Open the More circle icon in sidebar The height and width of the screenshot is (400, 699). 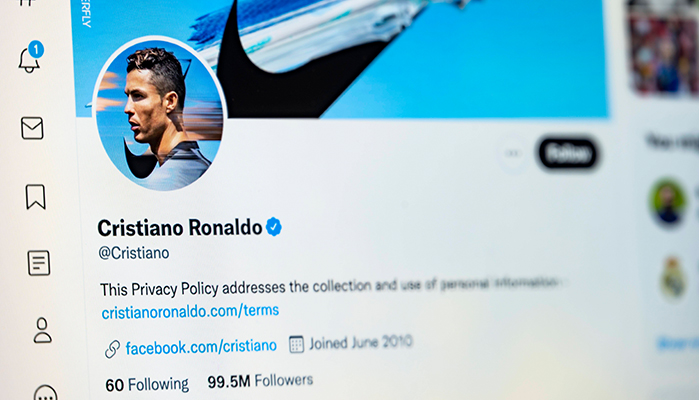point(45,392)
